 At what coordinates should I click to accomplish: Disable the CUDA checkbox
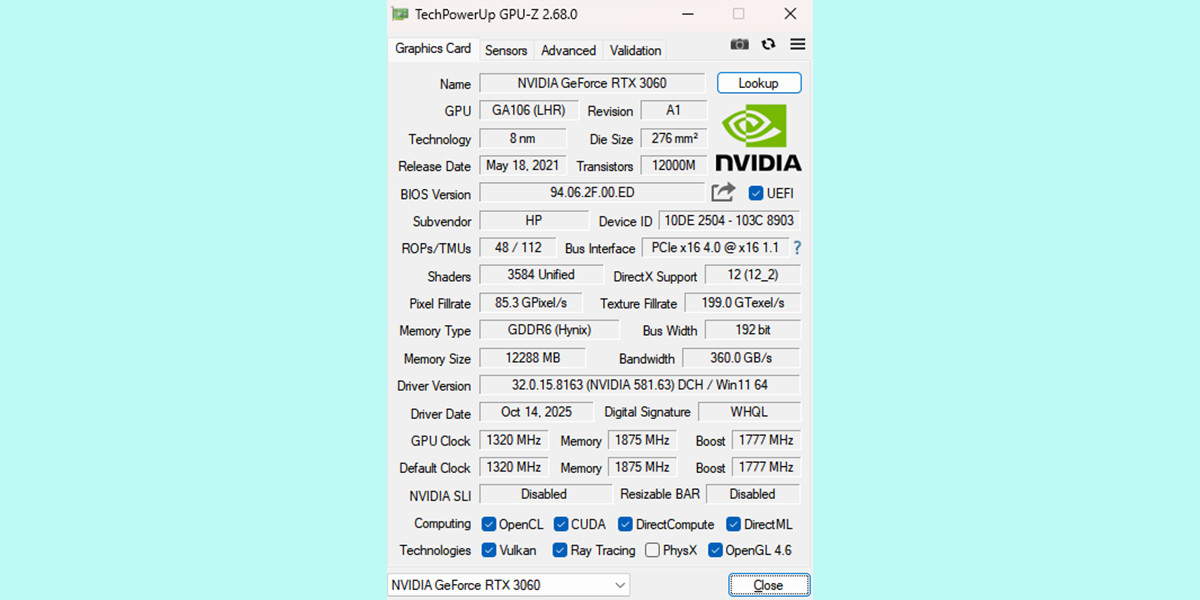pos(560,523)
